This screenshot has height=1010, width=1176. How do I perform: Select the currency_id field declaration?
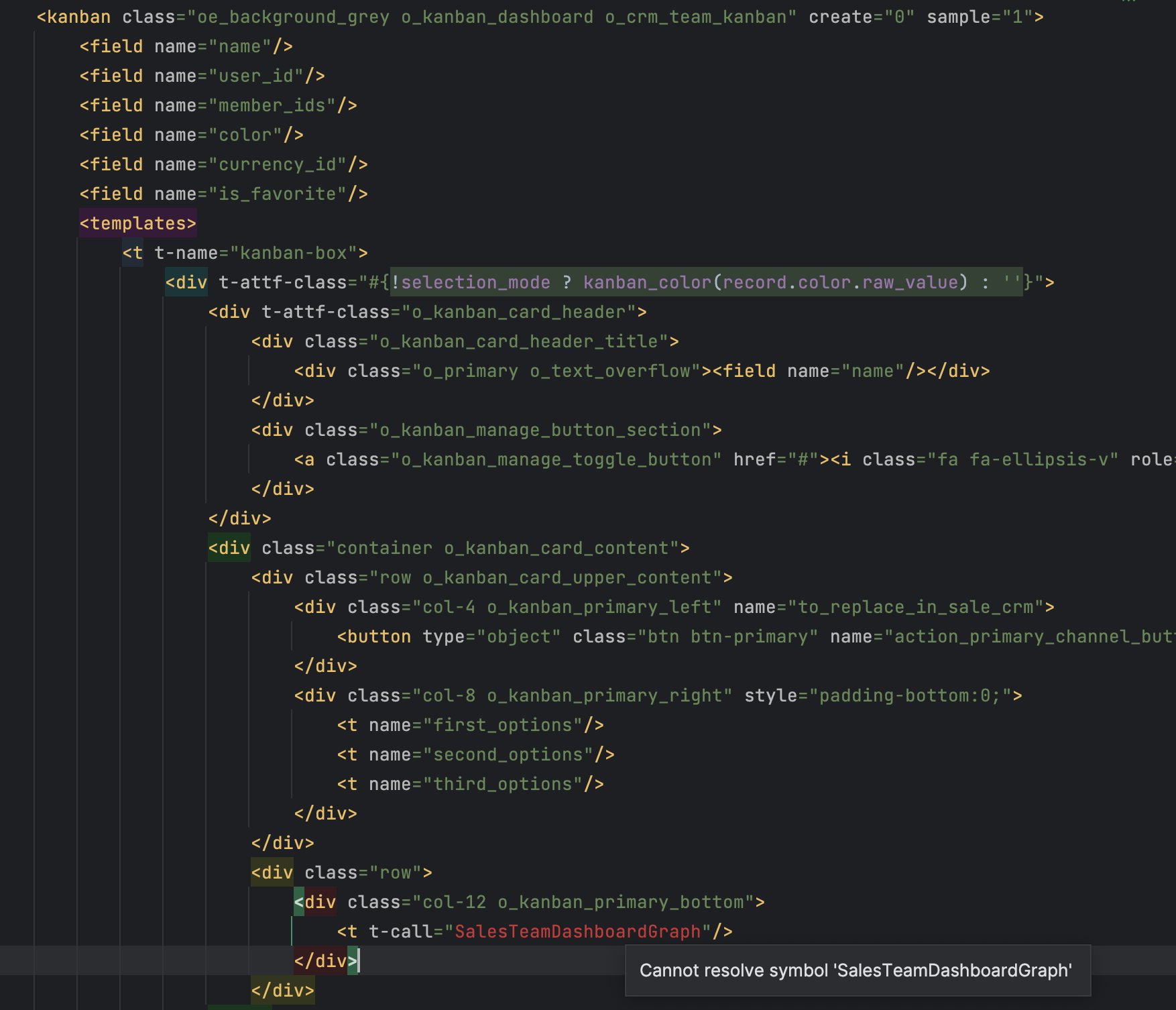pos(221,164)
